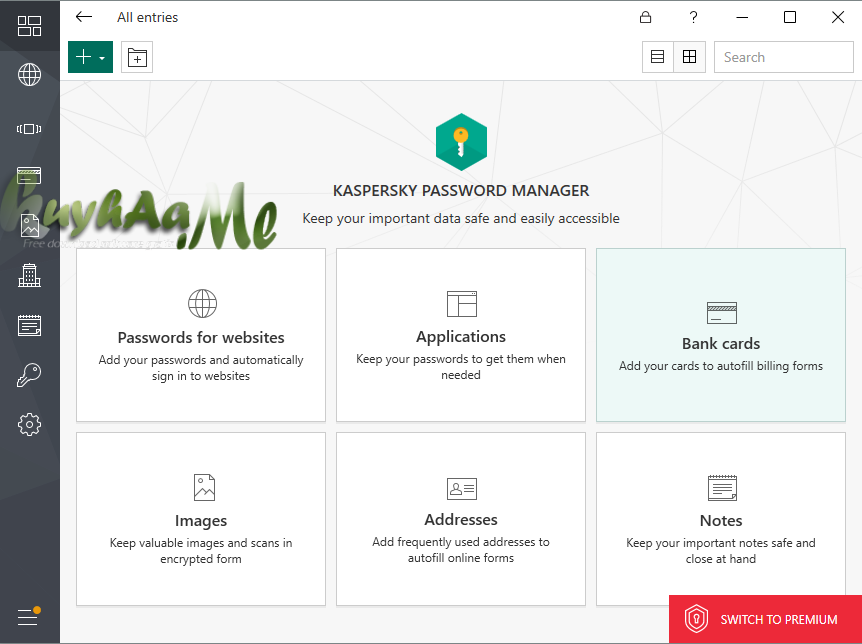Open the hamburger menu with notification dot
Image resolution: width=862 pixels, height=644 pixels.
point(29,616)
